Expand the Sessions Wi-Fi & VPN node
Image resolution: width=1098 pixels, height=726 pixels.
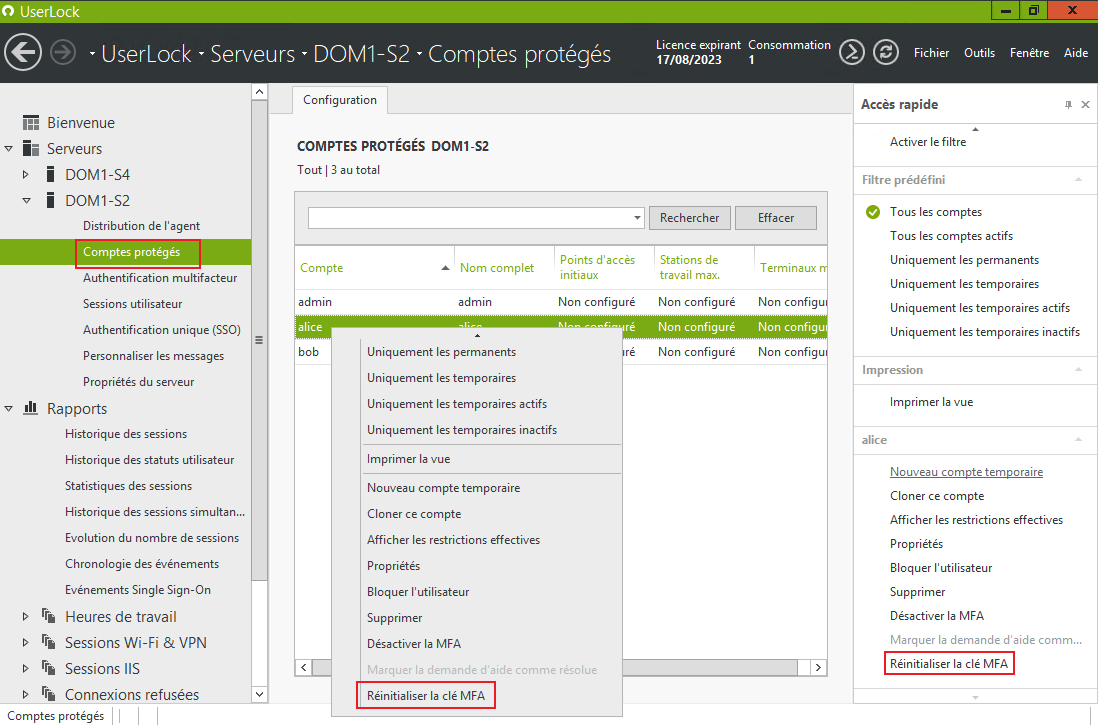[x=26, y=643]
